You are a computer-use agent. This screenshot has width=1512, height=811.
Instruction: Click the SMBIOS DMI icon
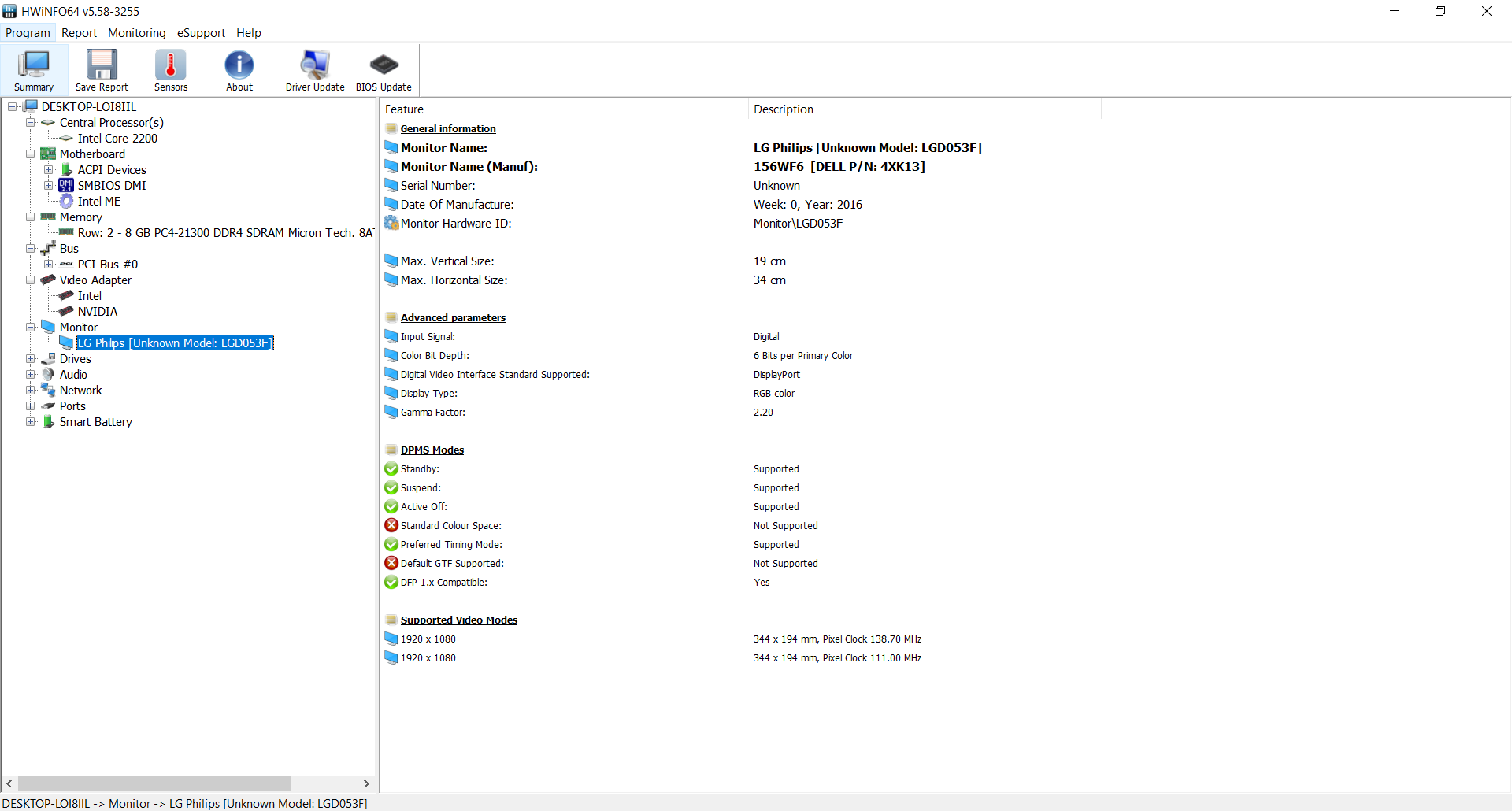coord(66,185)
